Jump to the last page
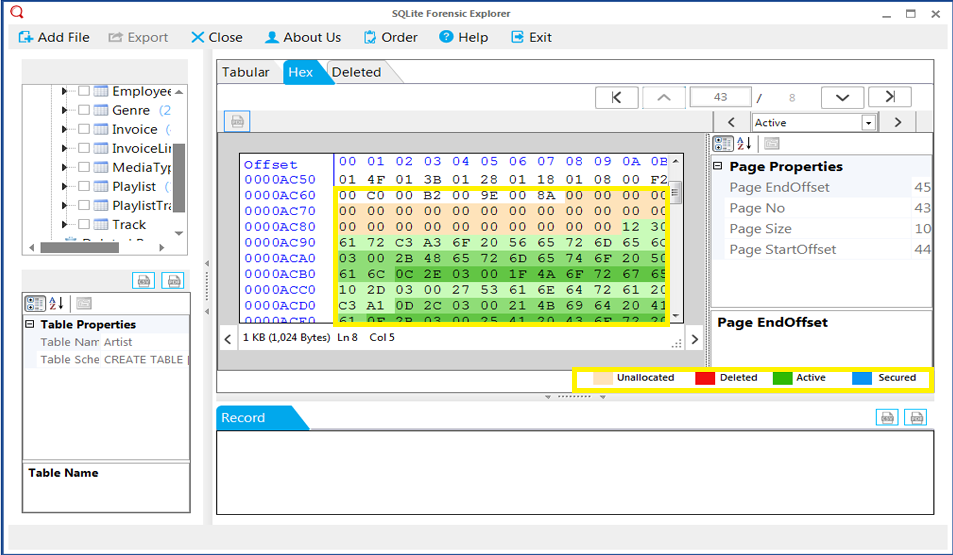 tap(890, 97)
